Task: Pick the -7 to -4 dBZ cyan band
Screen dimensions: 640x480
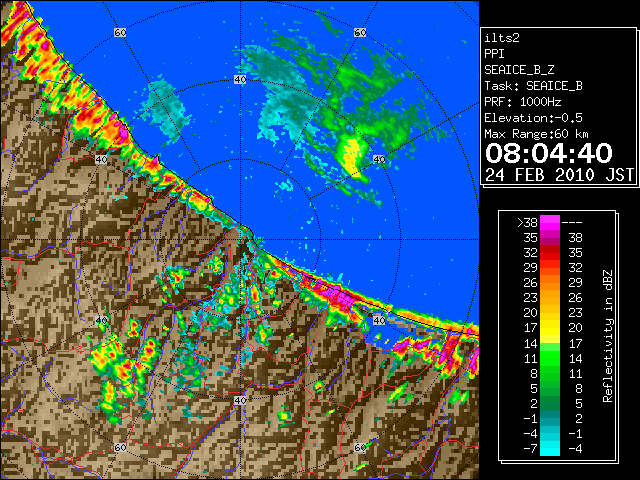Action: click(x=550, y=449)
